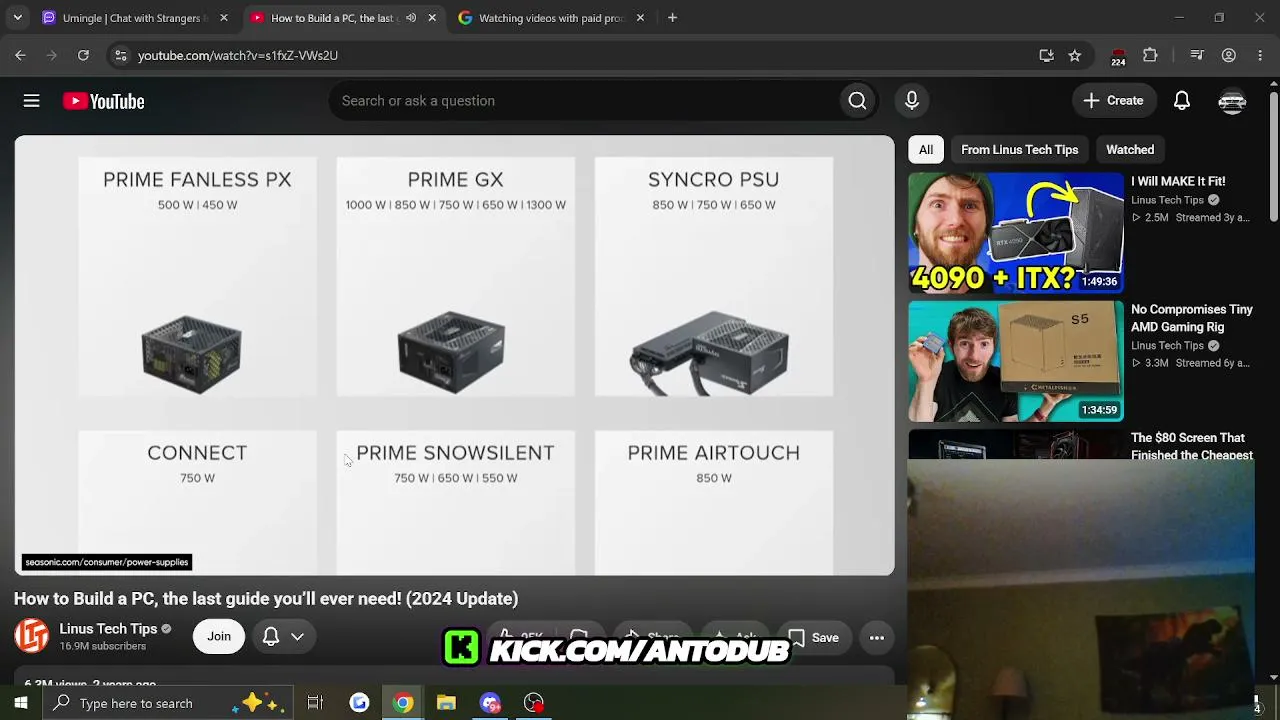
Task: Go to YouTube home via logo
Action: (x=104, y=101)
